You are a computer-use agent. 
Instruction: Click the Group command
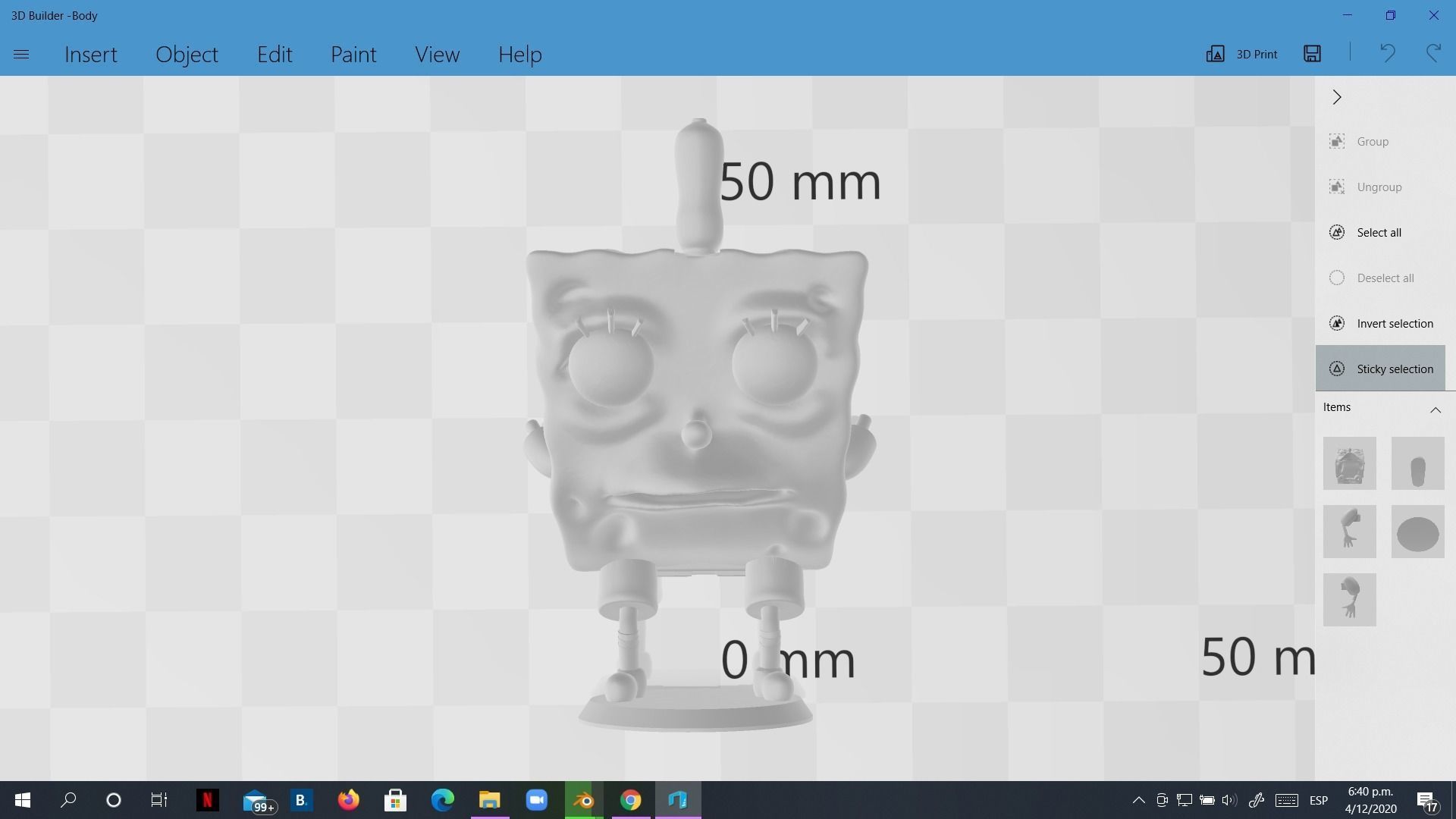pyautogui.click(x=1380, y=142)
